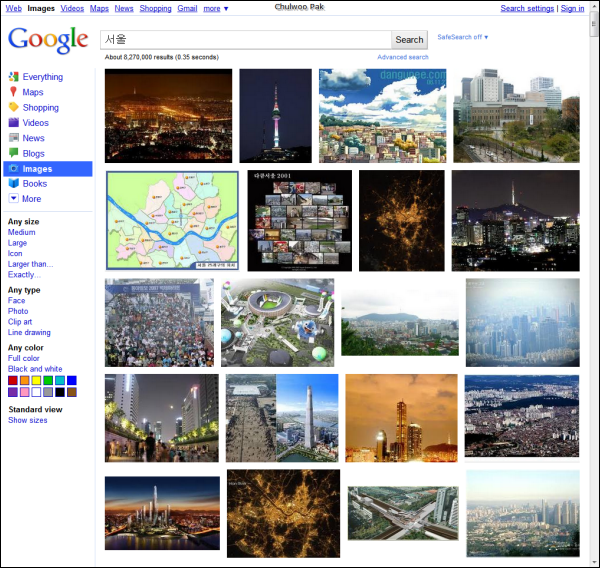Click the Blogs icon in sidebar
600x568 pixels.
pyautogui.click(x=13, y=154)
